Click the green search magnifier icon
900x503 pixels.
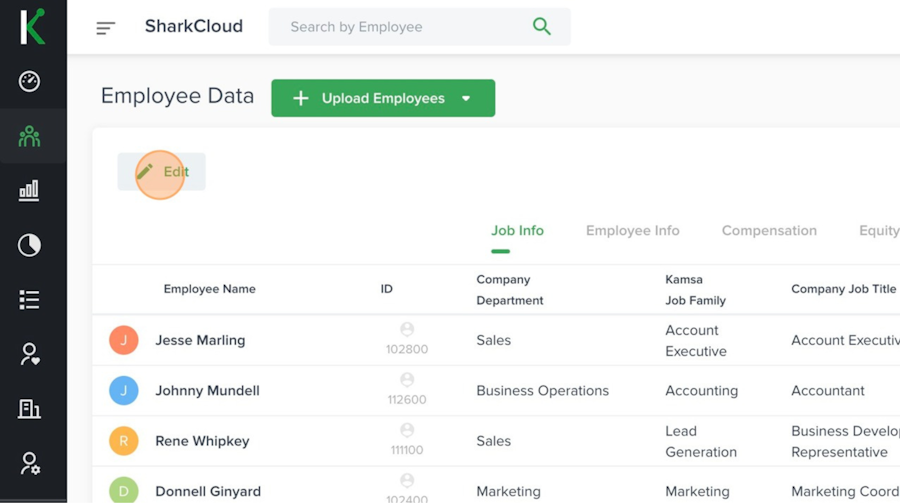[542, 27]
